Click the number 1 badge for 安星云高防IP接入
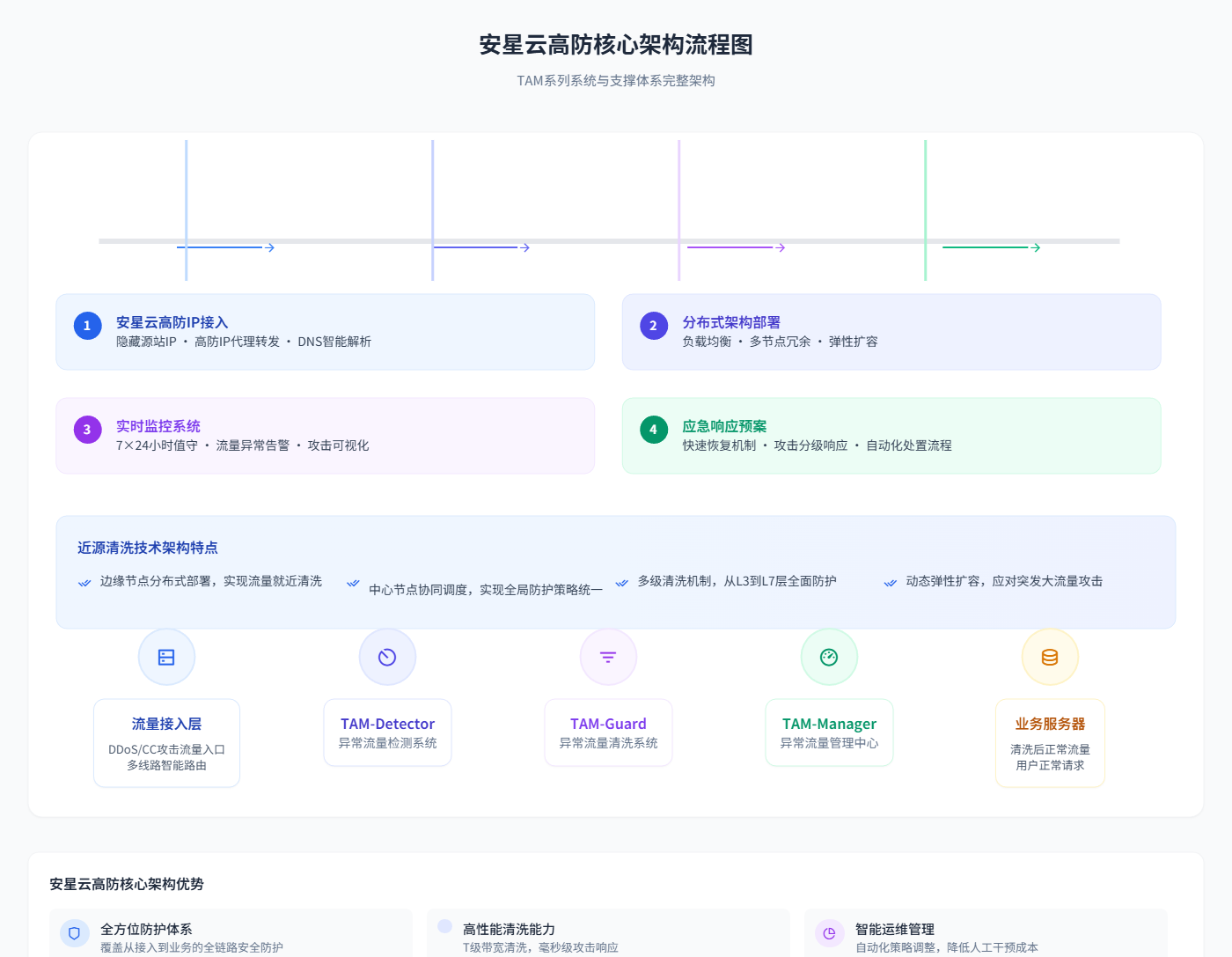This screenshot has height=957, width=1232. 87,326
